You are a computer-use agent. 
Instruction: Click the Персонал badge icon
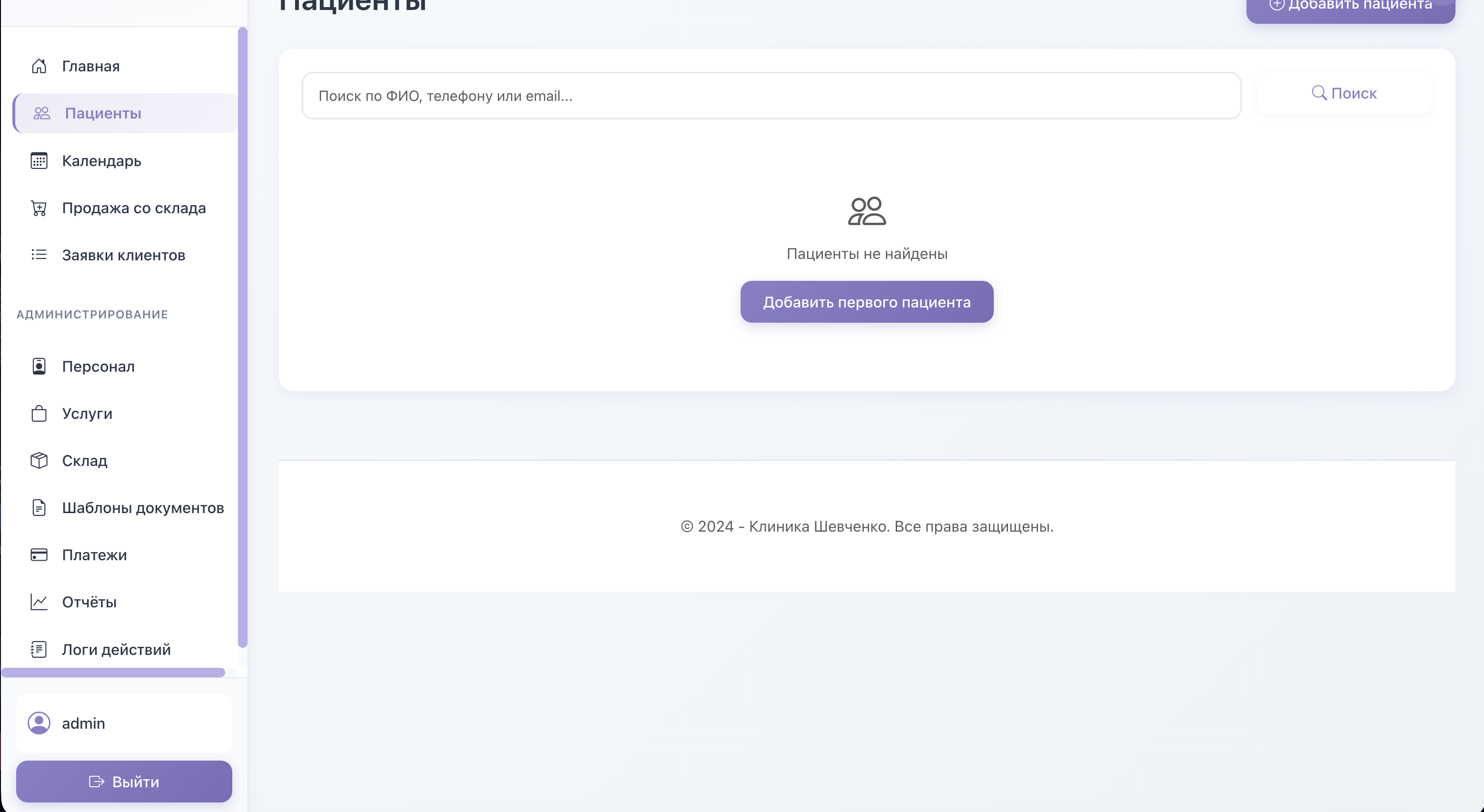[x=39, y=366]
